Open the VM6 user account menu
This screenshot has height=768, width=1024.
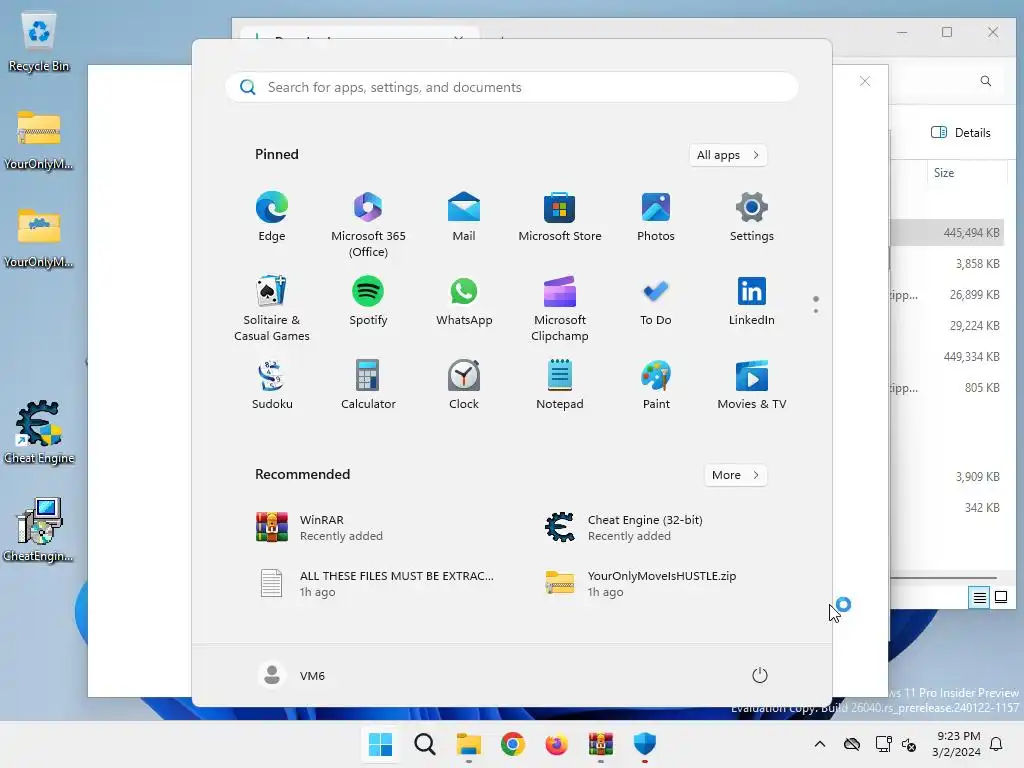[x=291, y=675]
